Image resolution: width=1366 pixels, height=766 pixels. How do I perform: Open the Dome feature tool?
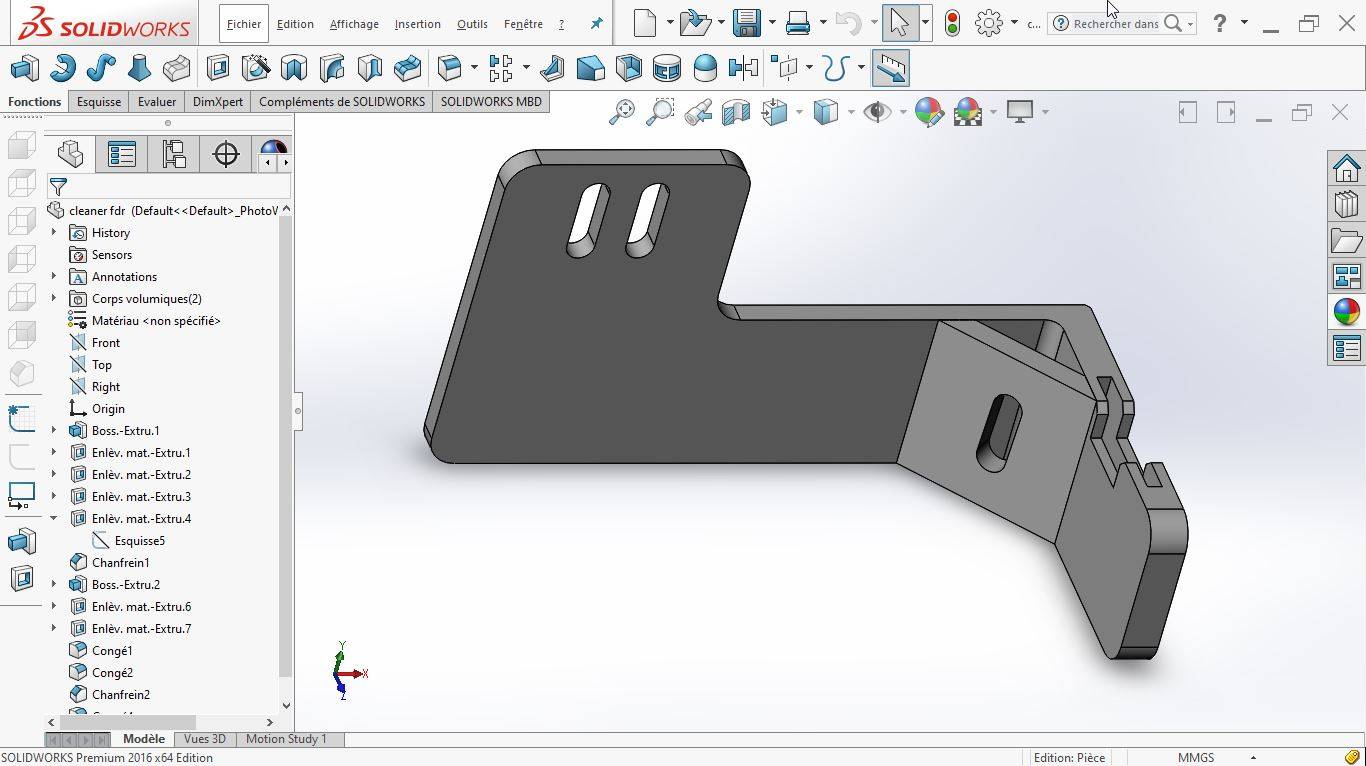(x=705, y=68)
